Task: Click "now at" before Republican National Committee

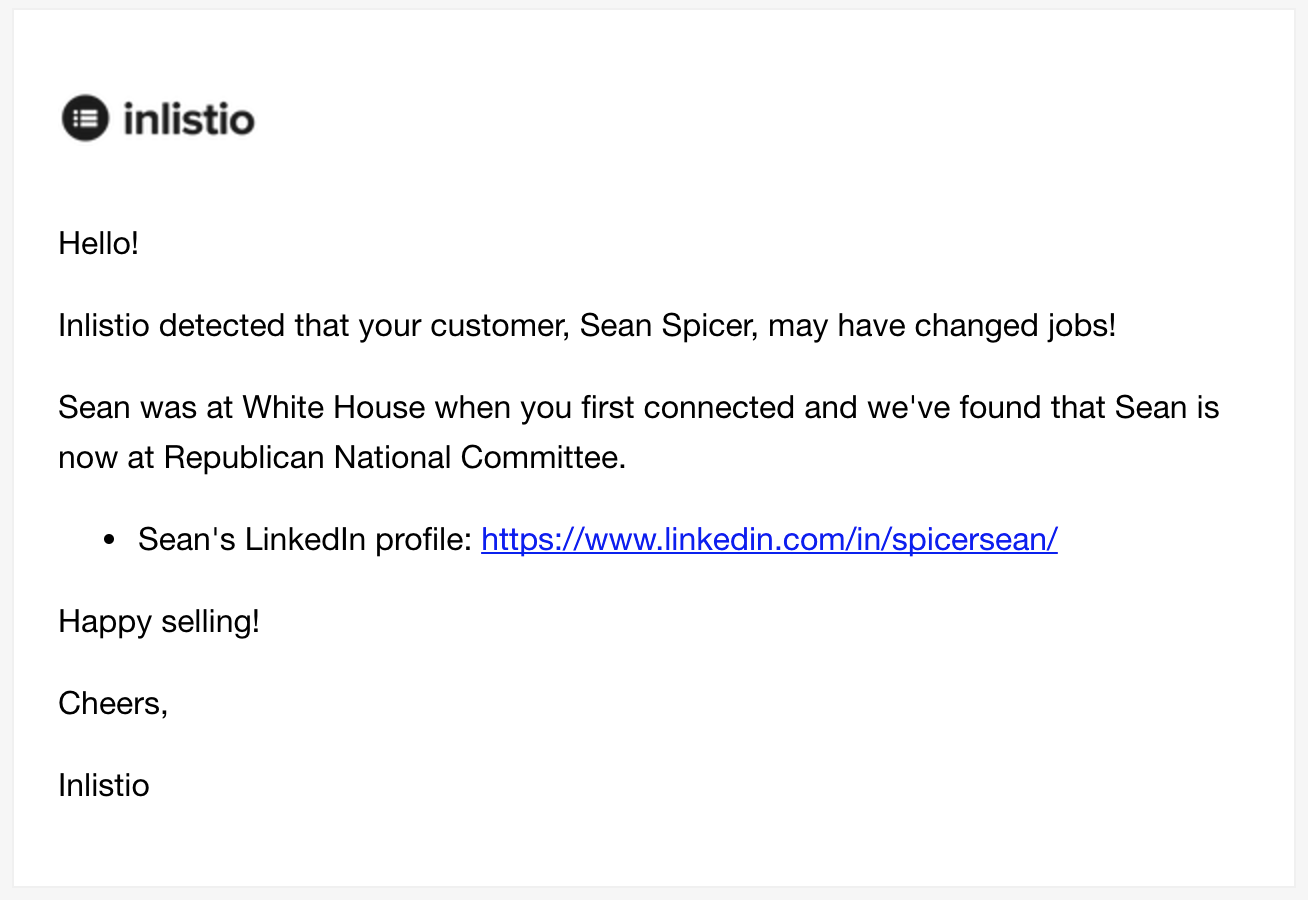Action: (107, 457)
